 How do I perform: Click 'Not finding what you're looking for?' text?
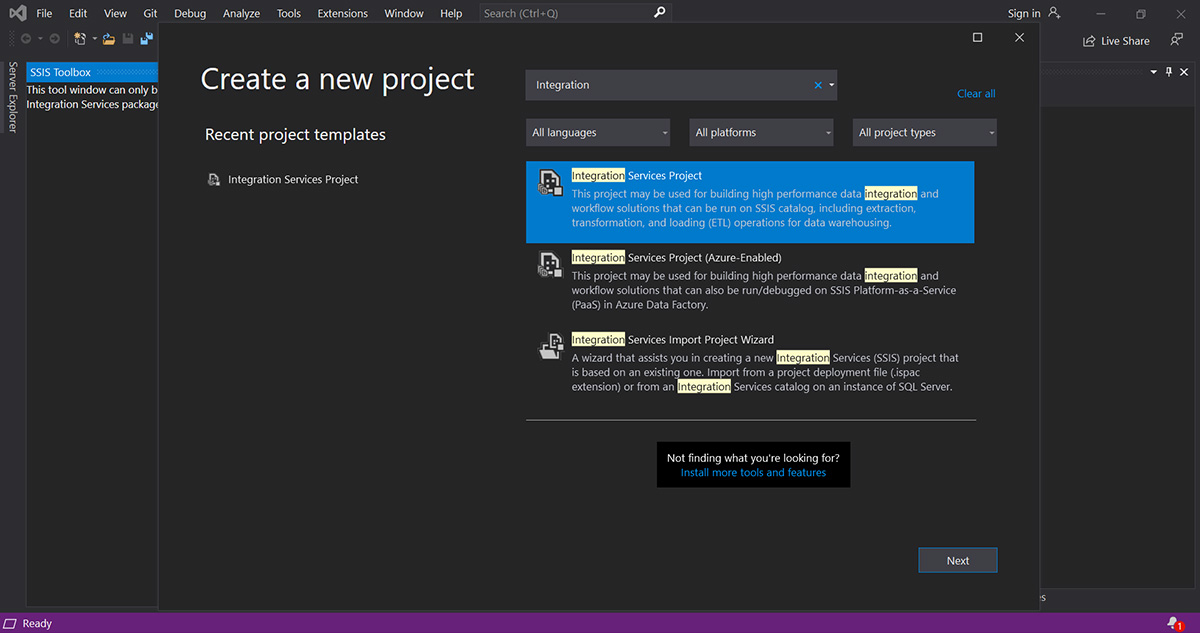[753, 458]
